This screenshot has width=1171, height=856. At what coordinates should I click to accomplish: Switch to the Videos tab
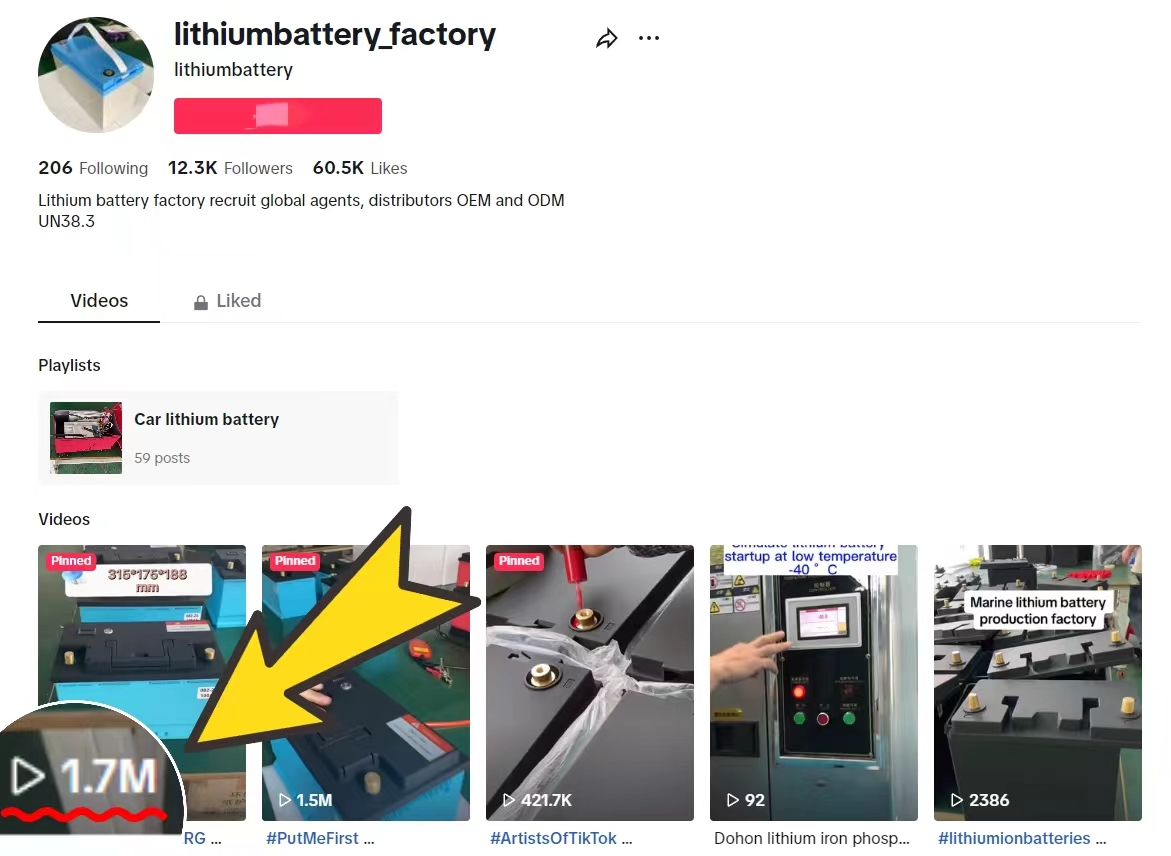(x=99, y=300)
